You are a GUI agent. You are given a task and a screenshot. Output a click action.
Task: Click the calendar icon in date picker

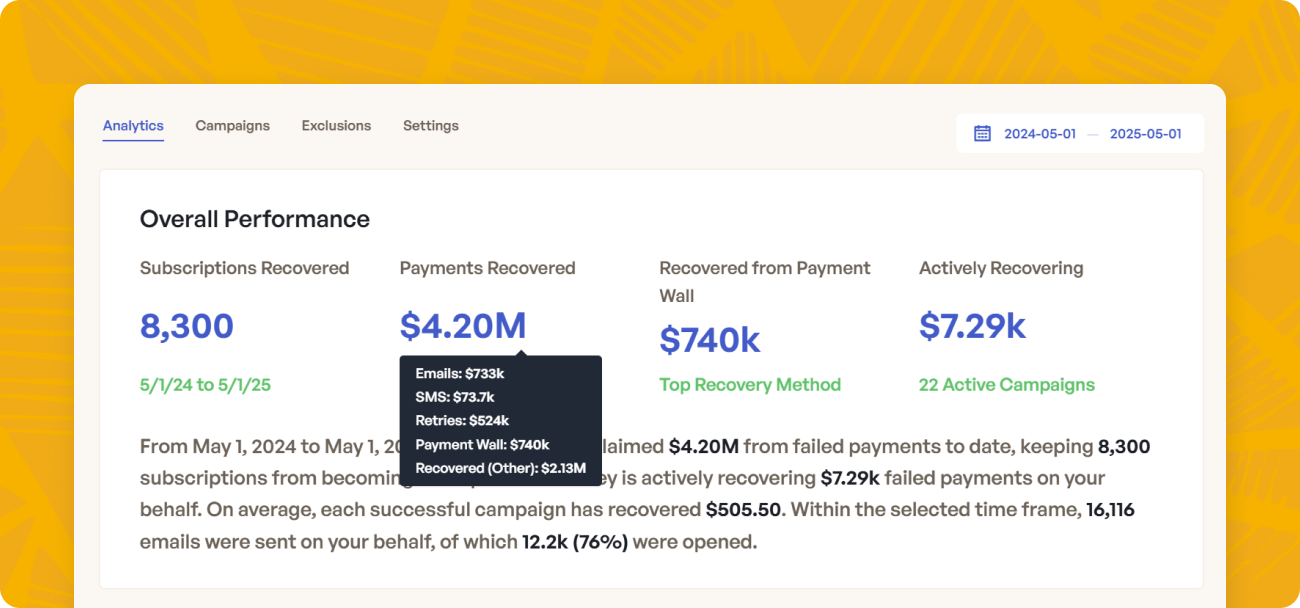(982, 133)
